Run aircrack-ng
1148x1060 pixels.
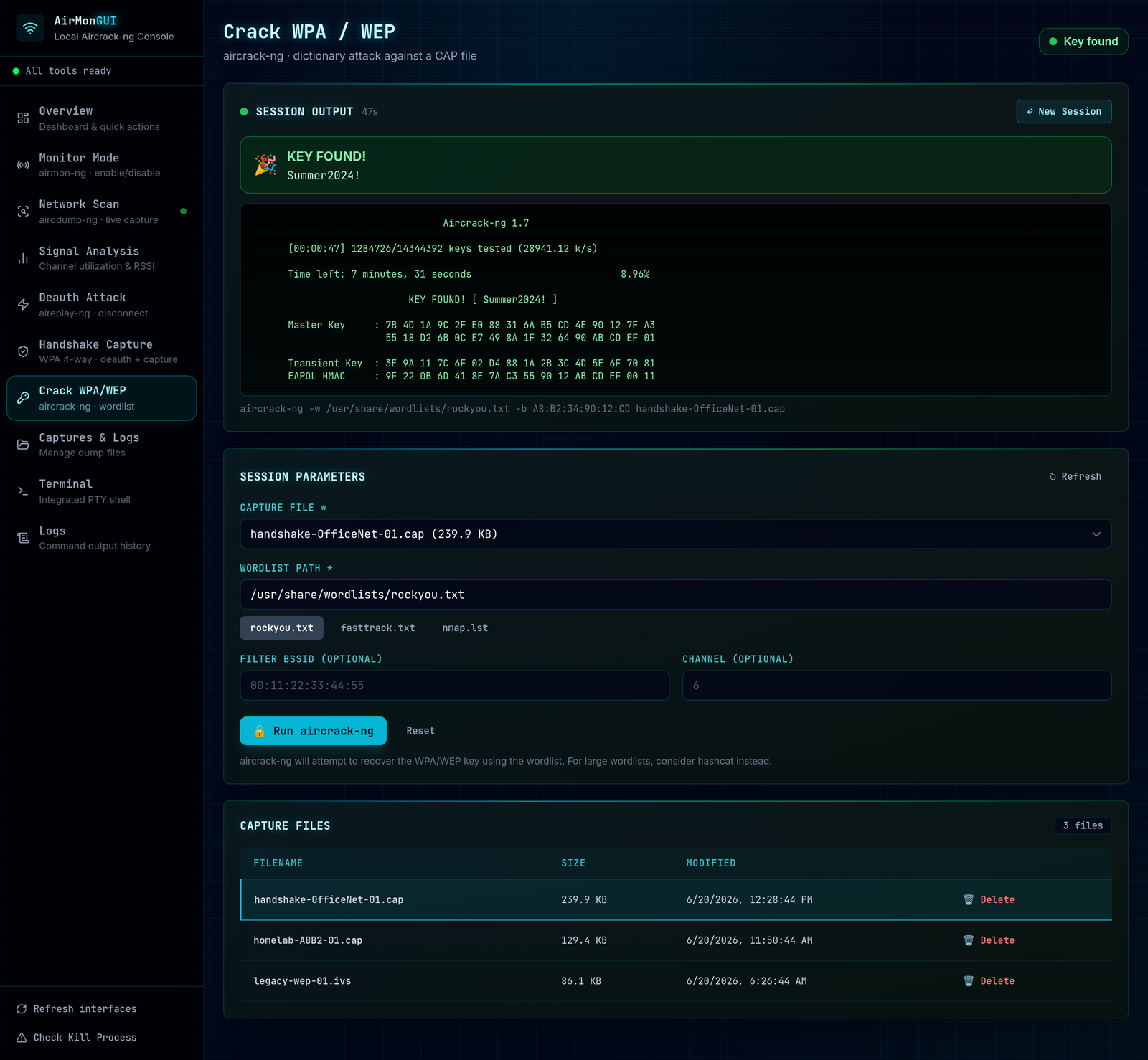pos(313,731)
